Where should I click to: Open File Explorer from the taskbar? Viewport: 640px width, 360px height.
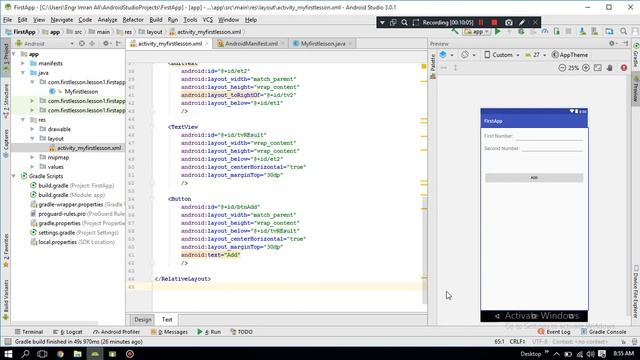[x=78, y=354]
